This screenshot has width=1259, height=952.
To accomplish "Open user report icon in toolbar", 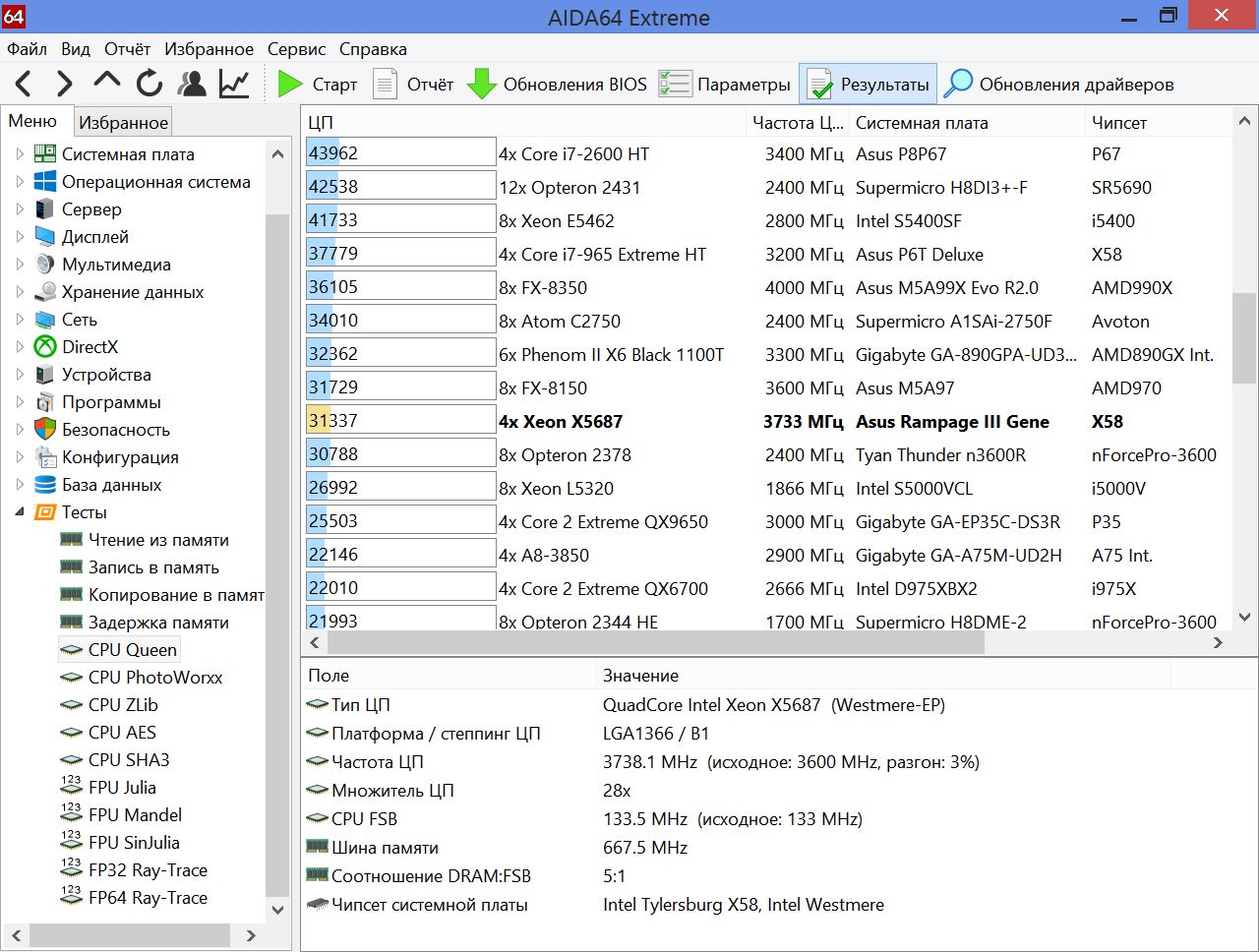I will 192,85.
